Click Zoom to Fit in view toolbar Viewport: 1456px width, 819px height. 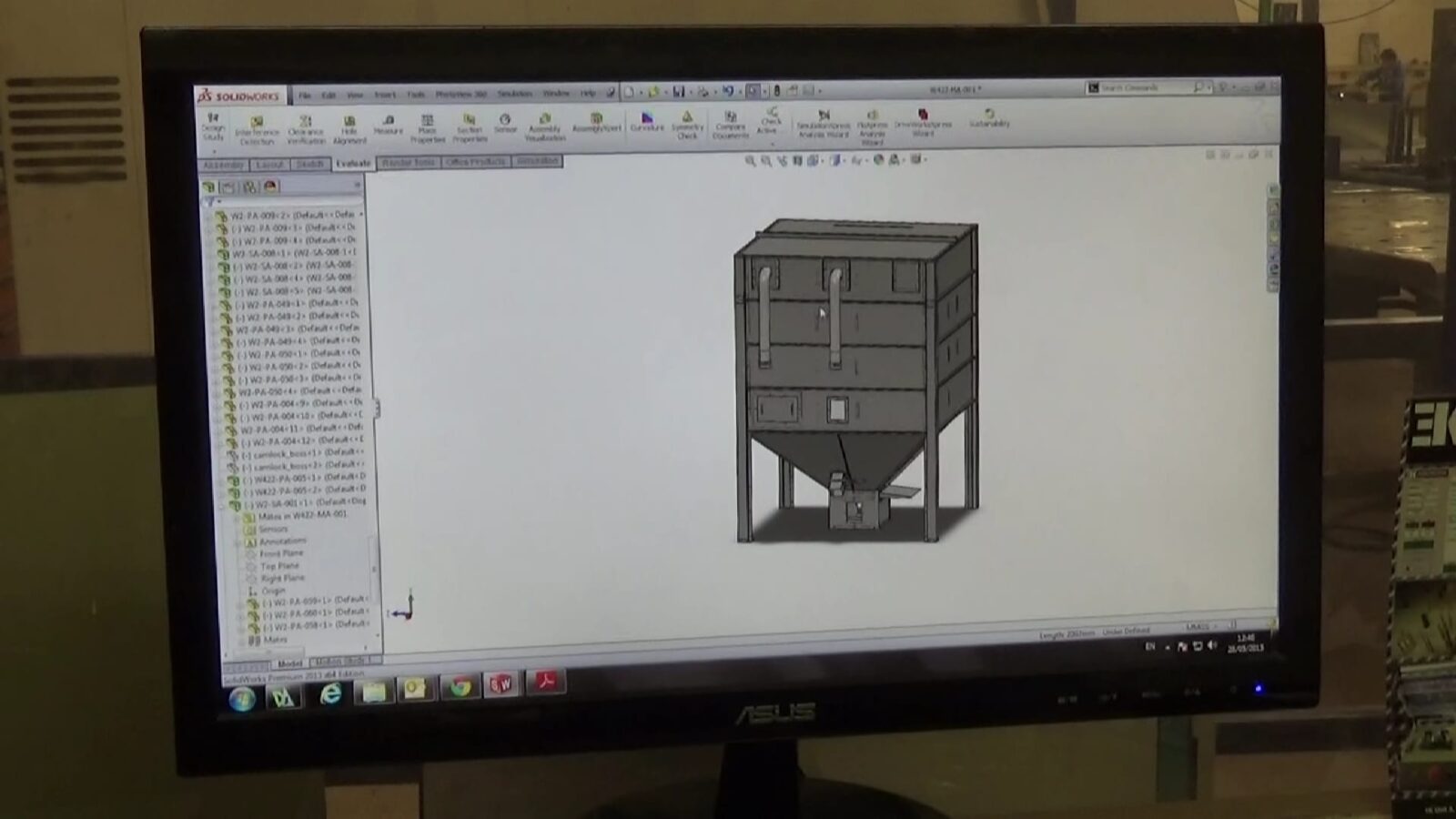click(x=751, y=161)
